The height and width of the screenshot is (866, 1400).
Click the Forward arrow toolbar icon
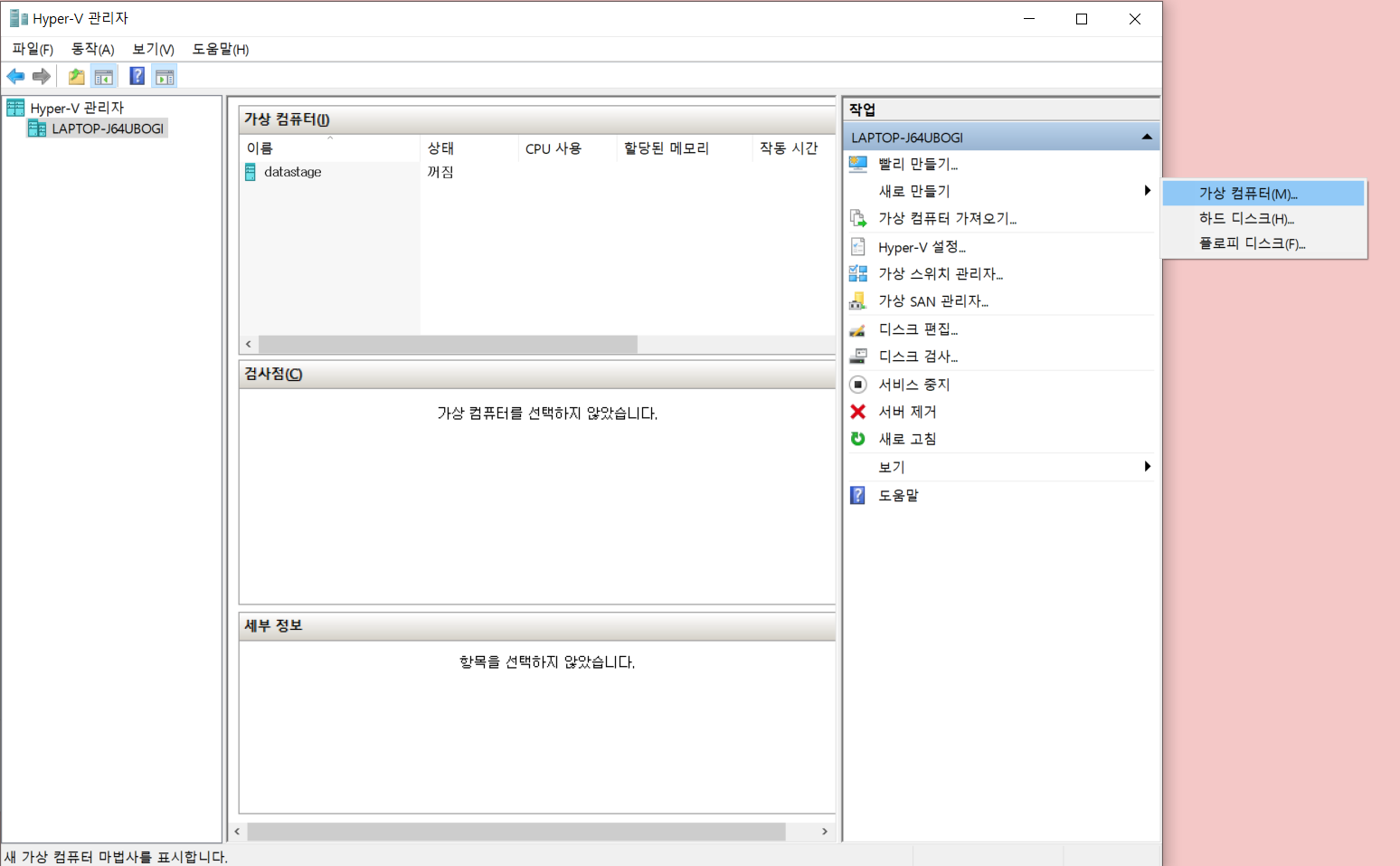(42, 76)
